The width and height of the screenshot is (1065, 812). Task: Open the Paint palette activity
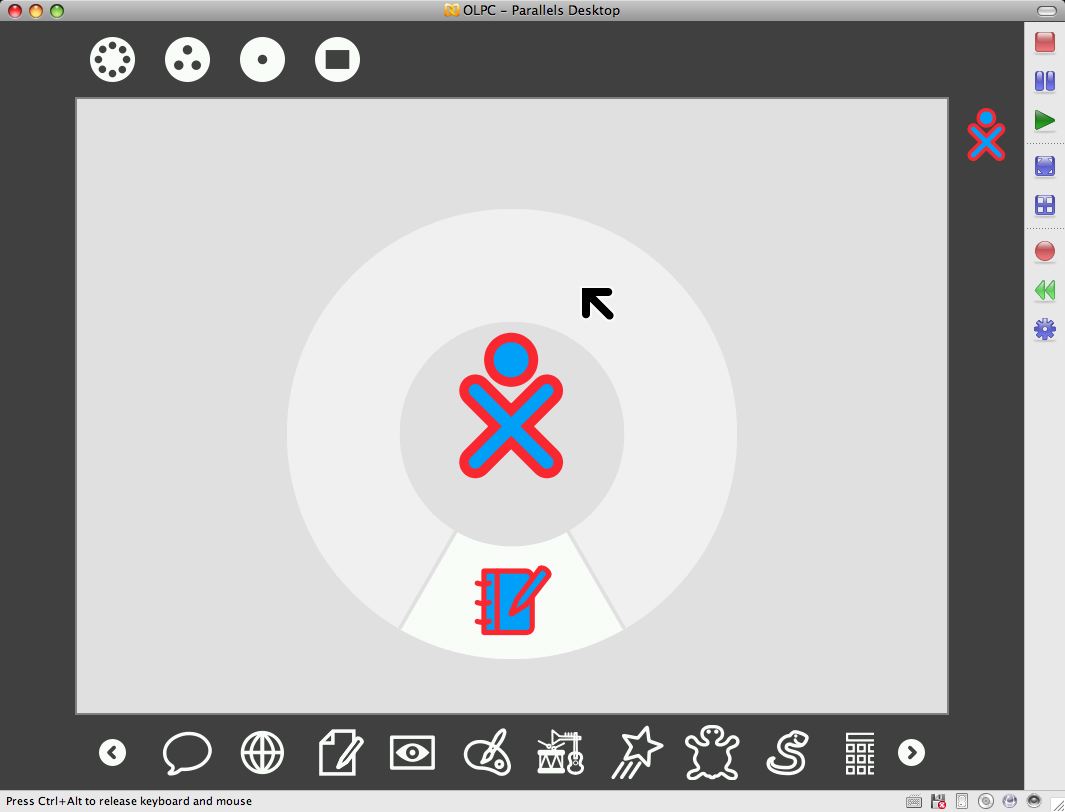(487, 753)
